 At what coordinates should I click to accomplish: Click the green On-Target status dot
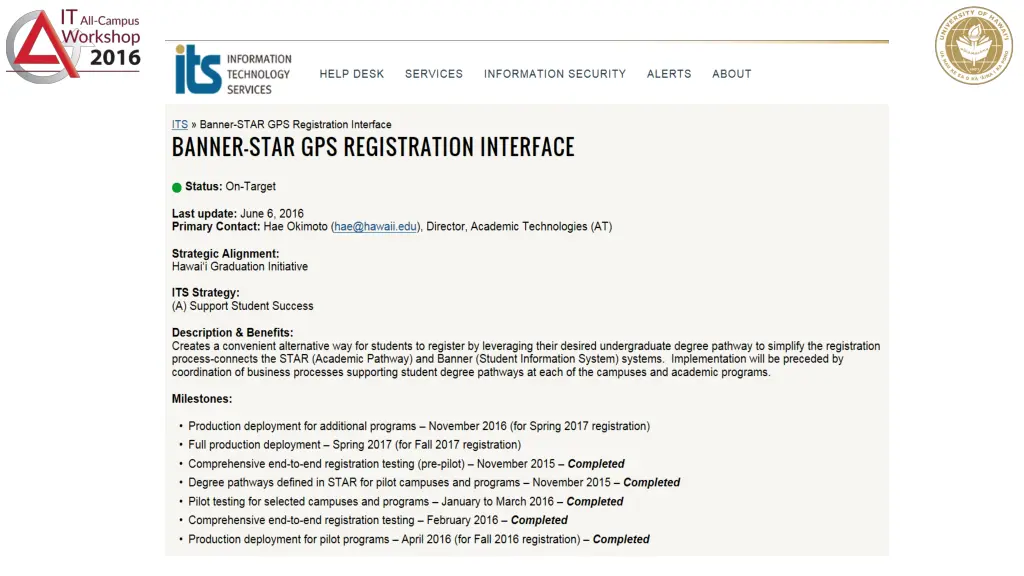pyautogui.click(x=176, y=187)
